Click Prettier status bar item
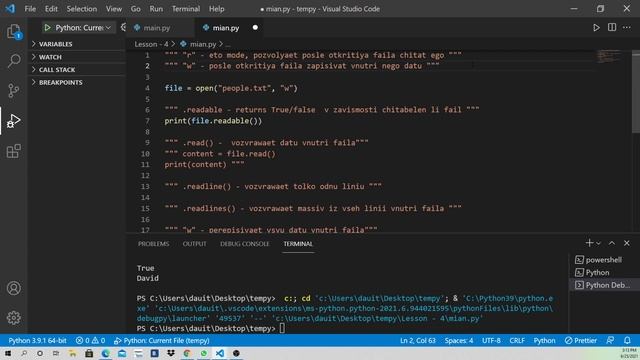This screenshot has height=360, width=640. tap(580, 340)
